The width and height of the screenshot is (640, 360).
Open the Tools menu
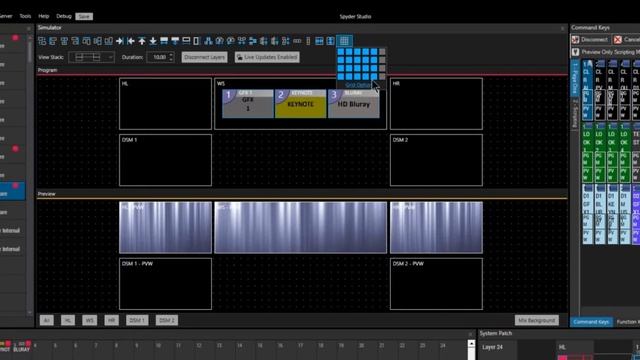point(25,16)
